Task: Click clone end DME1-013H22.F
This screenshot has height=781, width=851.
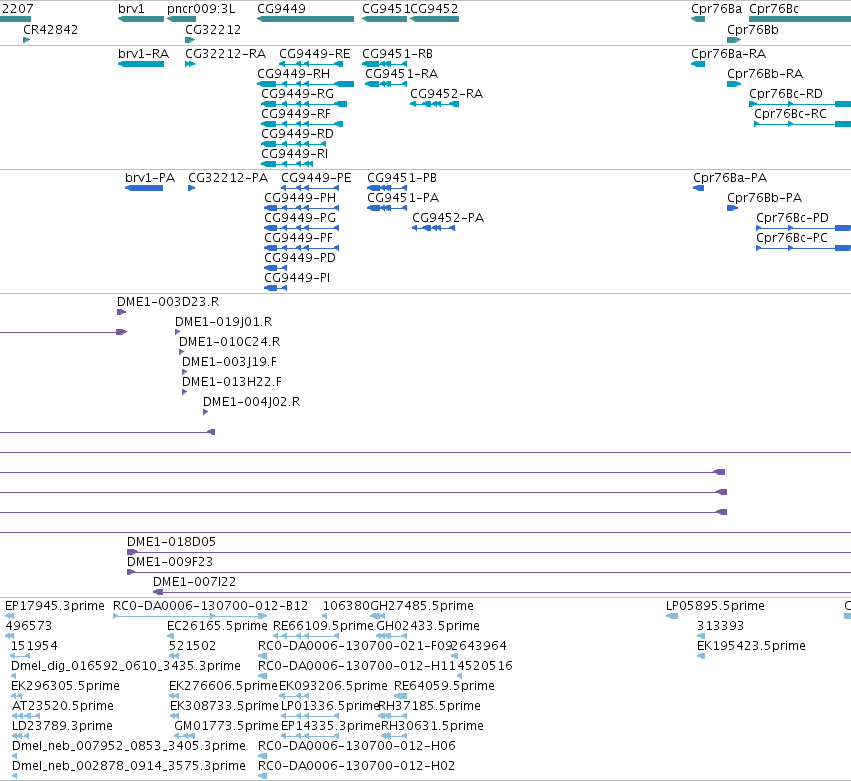Action: coord(232,383)
